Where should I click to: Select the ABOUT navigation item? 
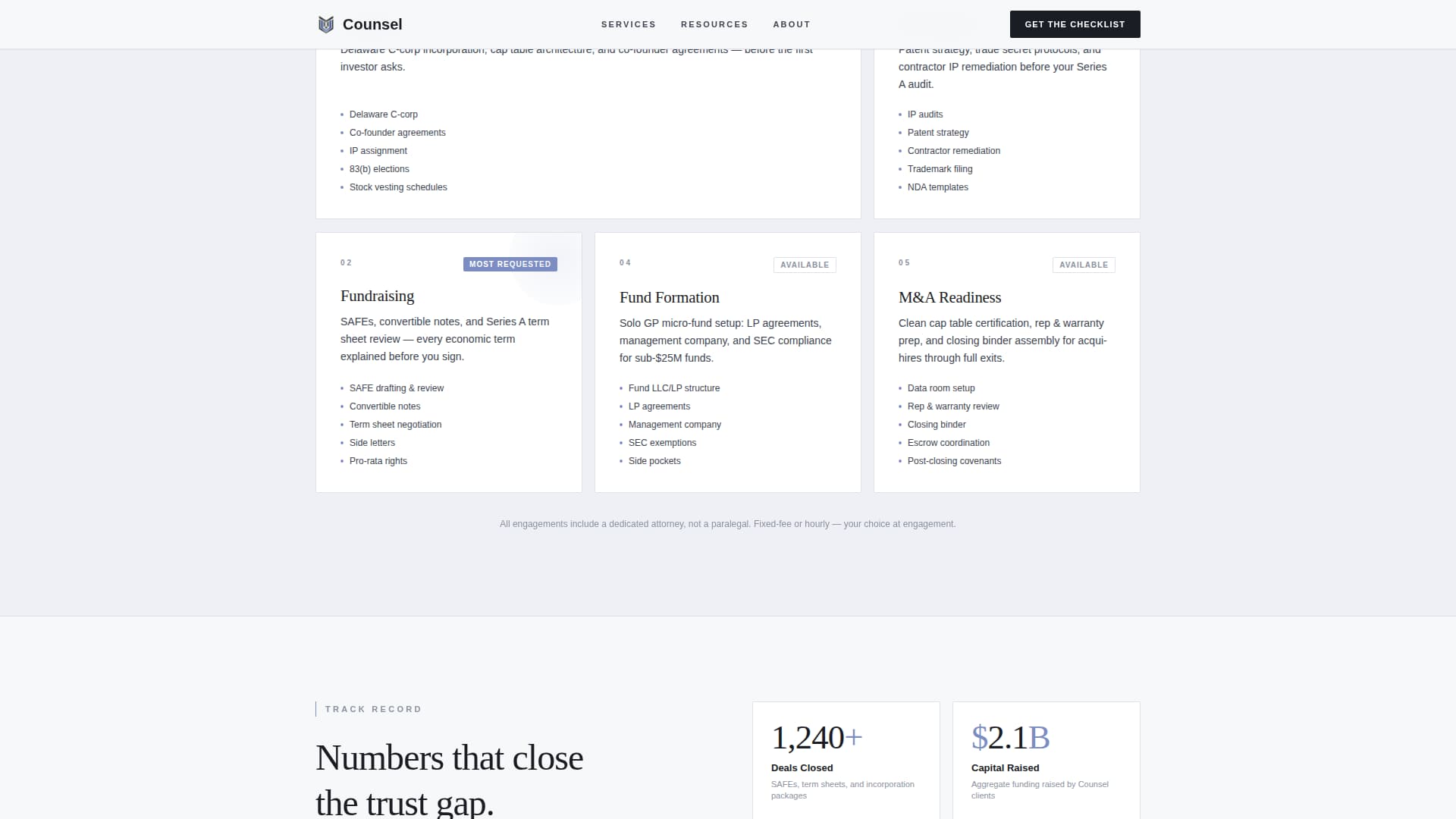click(x=791, y=24)
